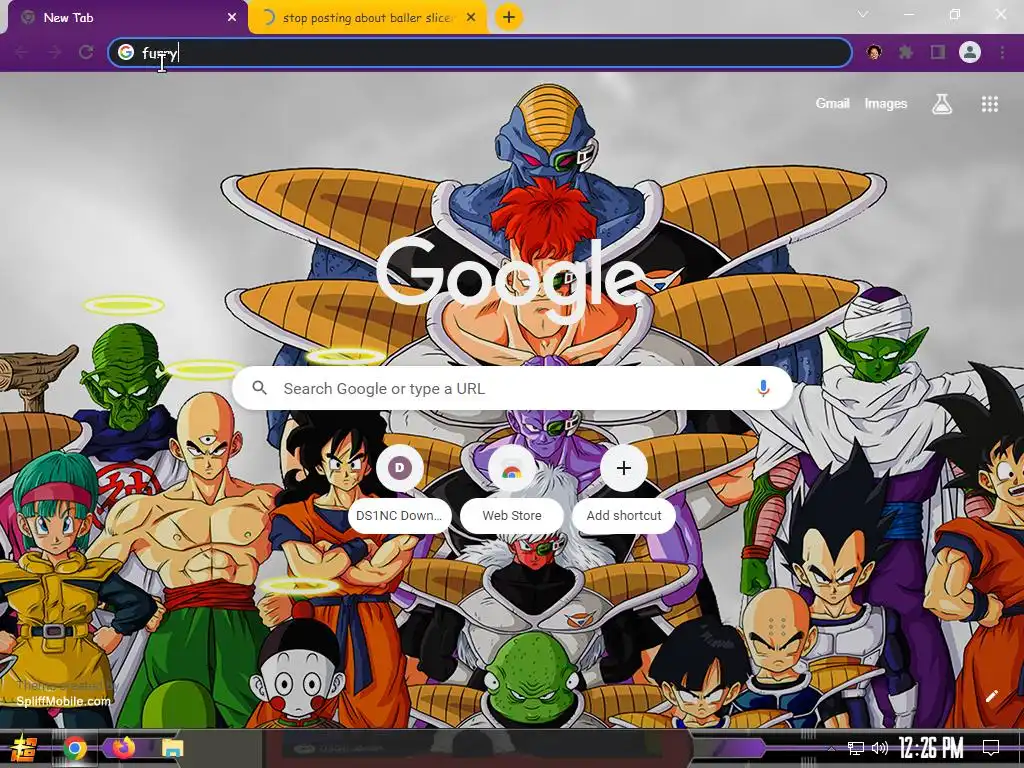Show hidden tray icons chevron
Image resolution: width=1024 pixels, height=768 pixels.
[831, 748]
